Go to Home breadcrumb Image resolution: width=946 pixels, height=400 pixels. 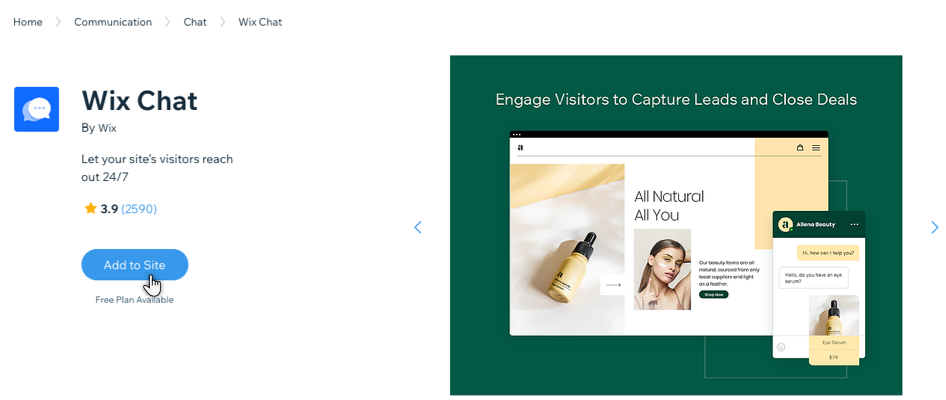(x=28, y=22)
